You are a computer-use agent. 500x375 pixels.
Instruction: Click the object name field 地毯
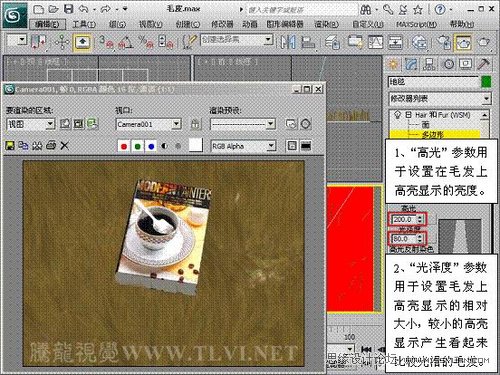[433, 82]
